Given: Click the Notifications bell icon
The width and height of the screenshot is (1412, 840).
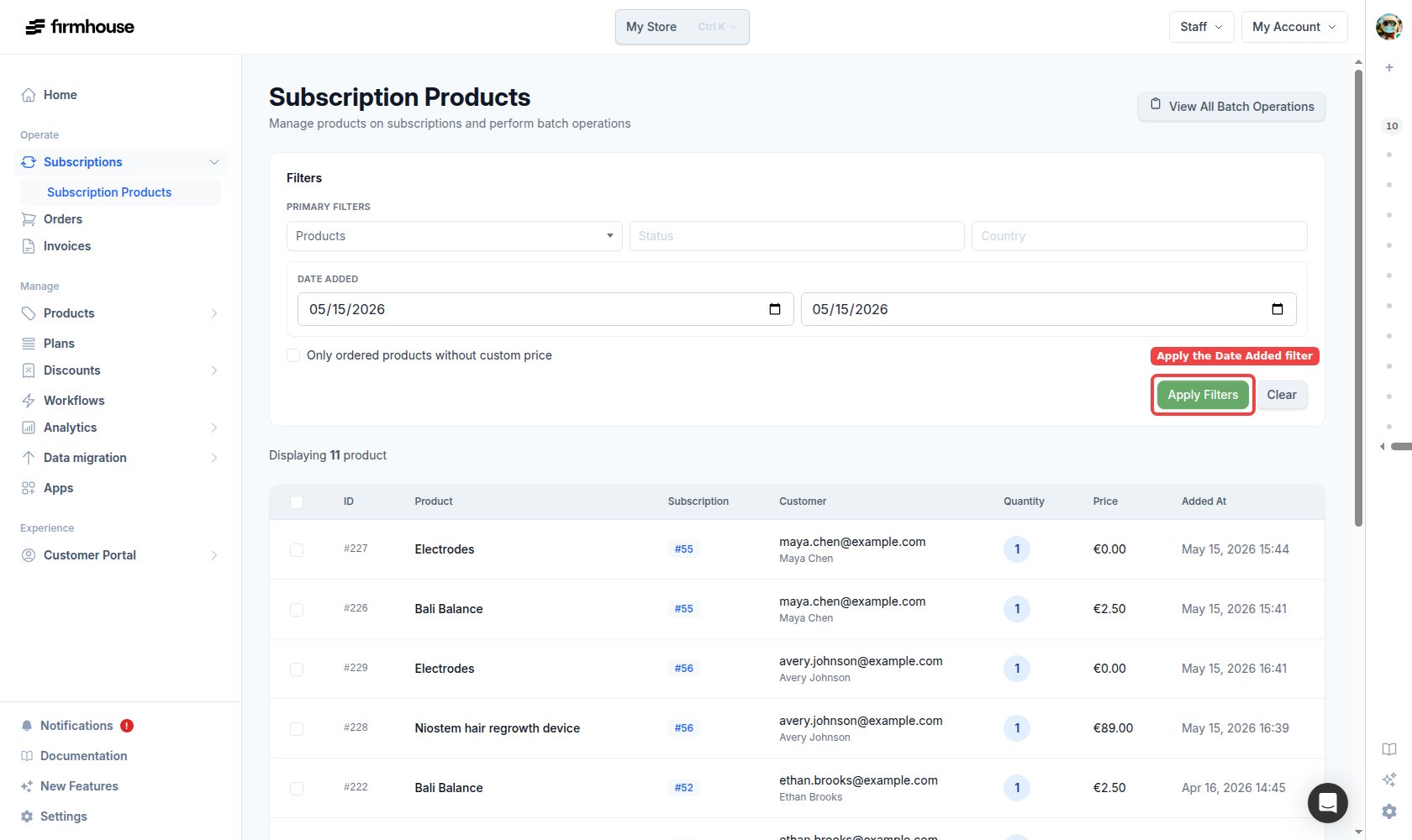Looking at the screenshot, I should coord(27,726).
